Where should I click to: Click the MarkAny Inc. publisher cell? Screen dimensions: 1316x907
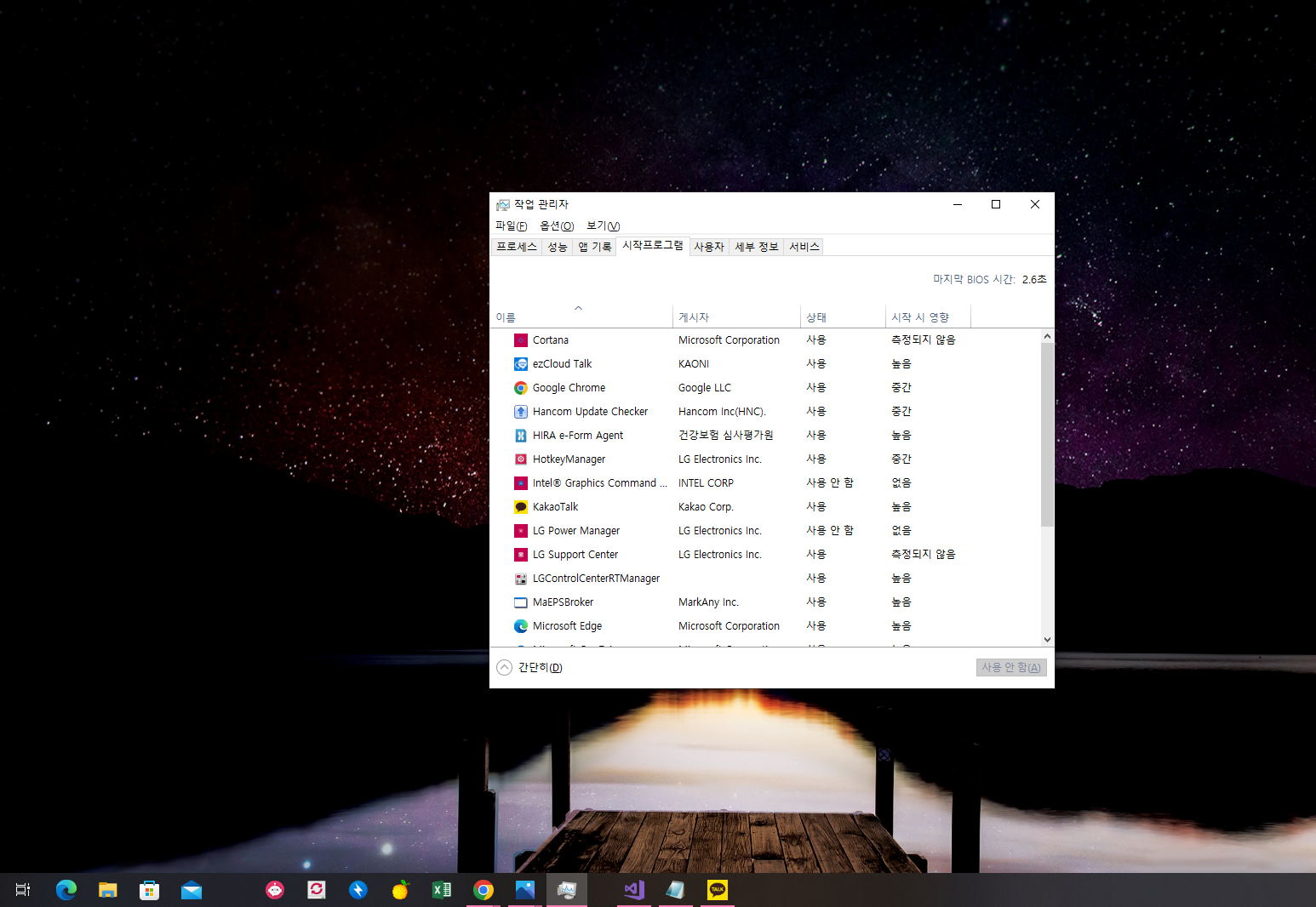coord(708,602)
